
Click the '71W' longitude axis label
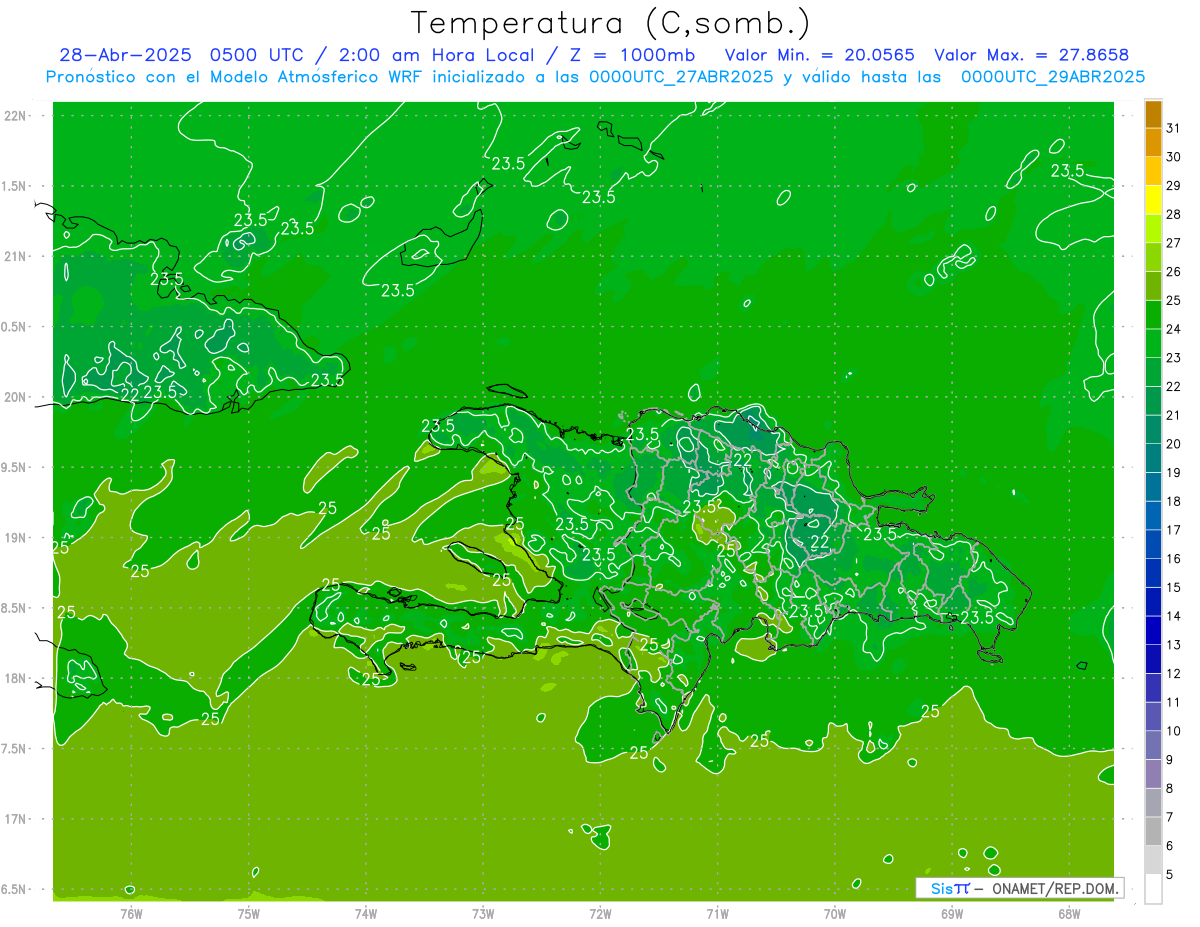coord(717,913)
